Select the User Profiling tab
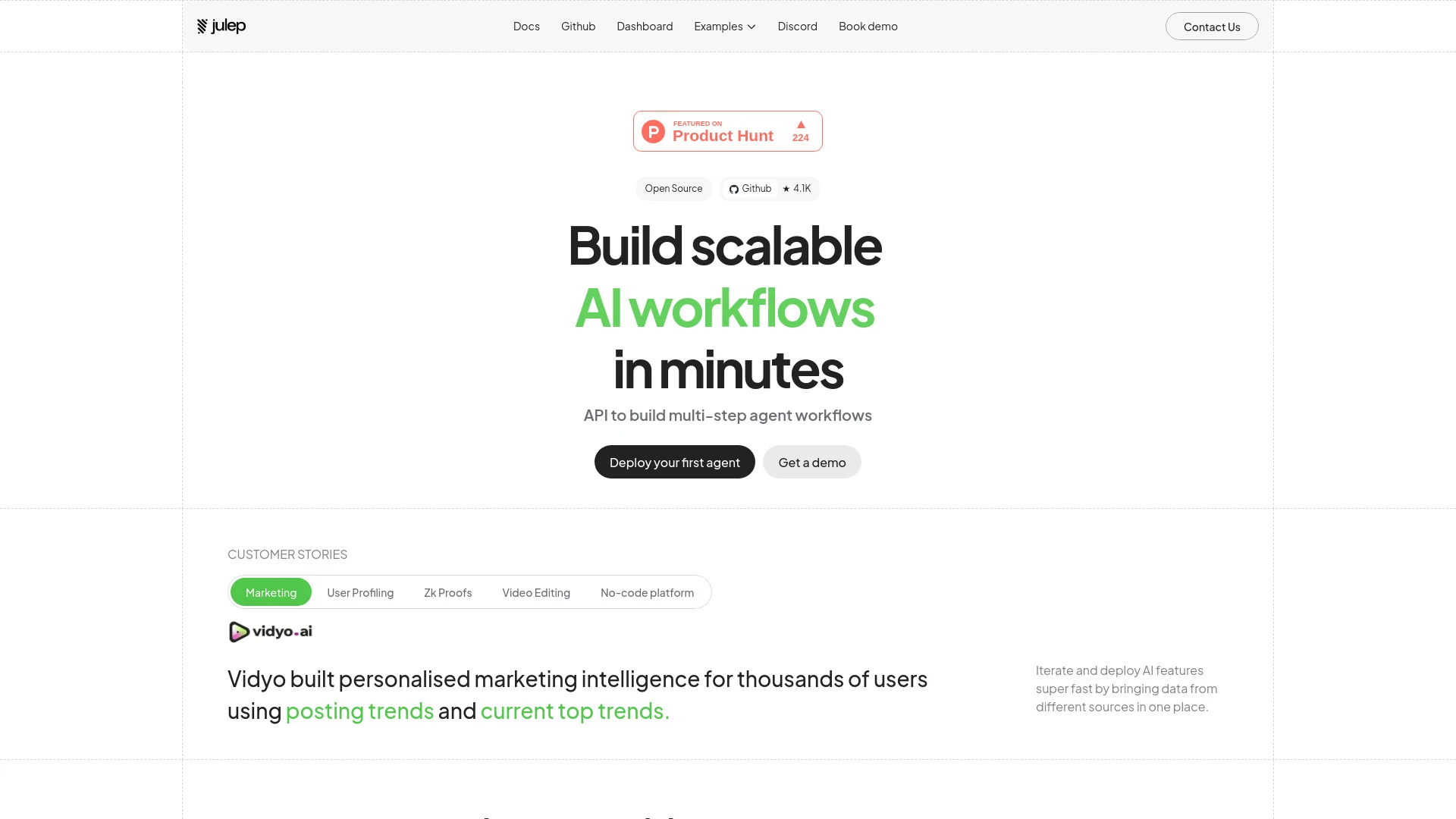This screenshot has width=1456, height=819. [360, 592]
